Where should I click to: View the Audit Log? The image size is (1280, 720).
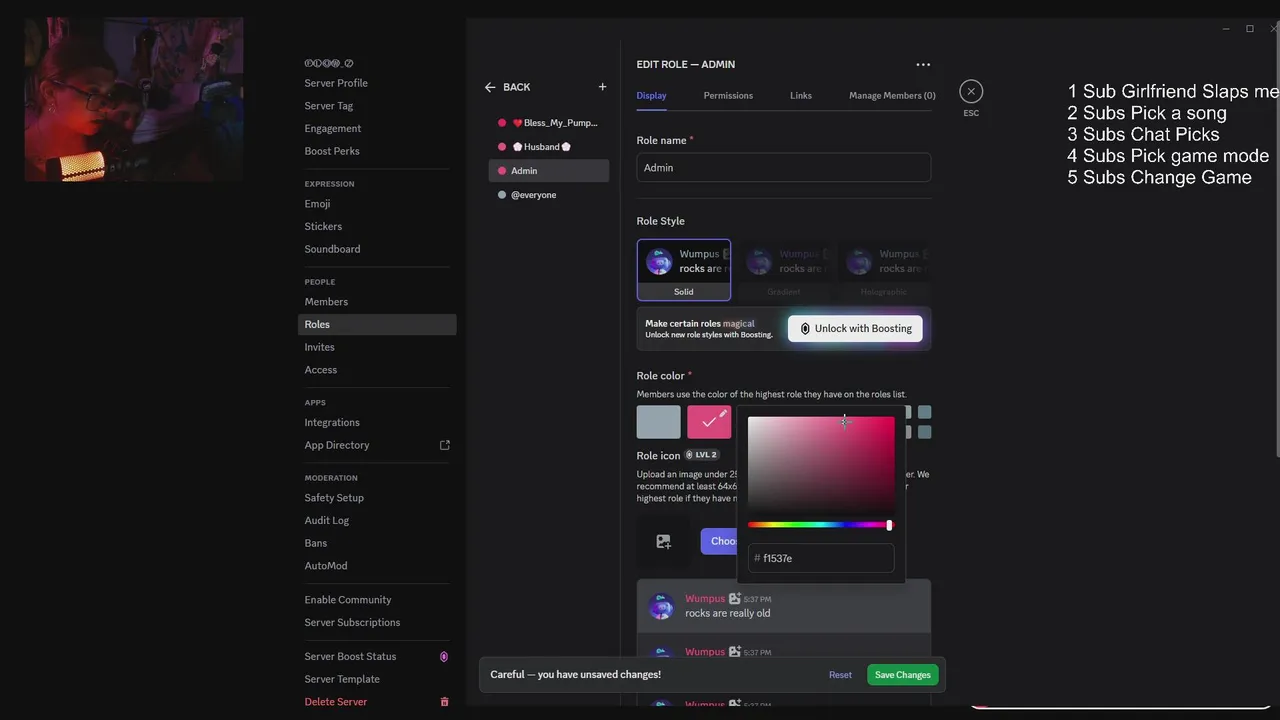[x=327, y=521]
